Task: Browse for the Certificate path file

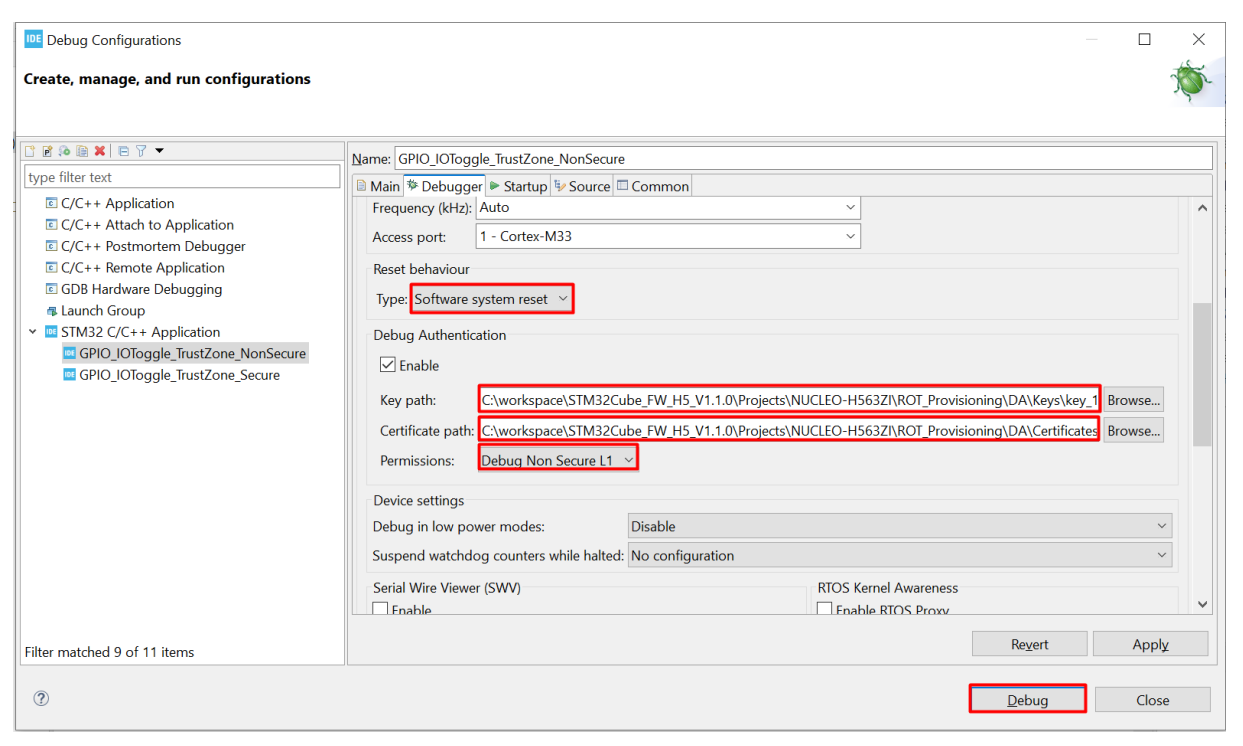Action: [1133, 431]
